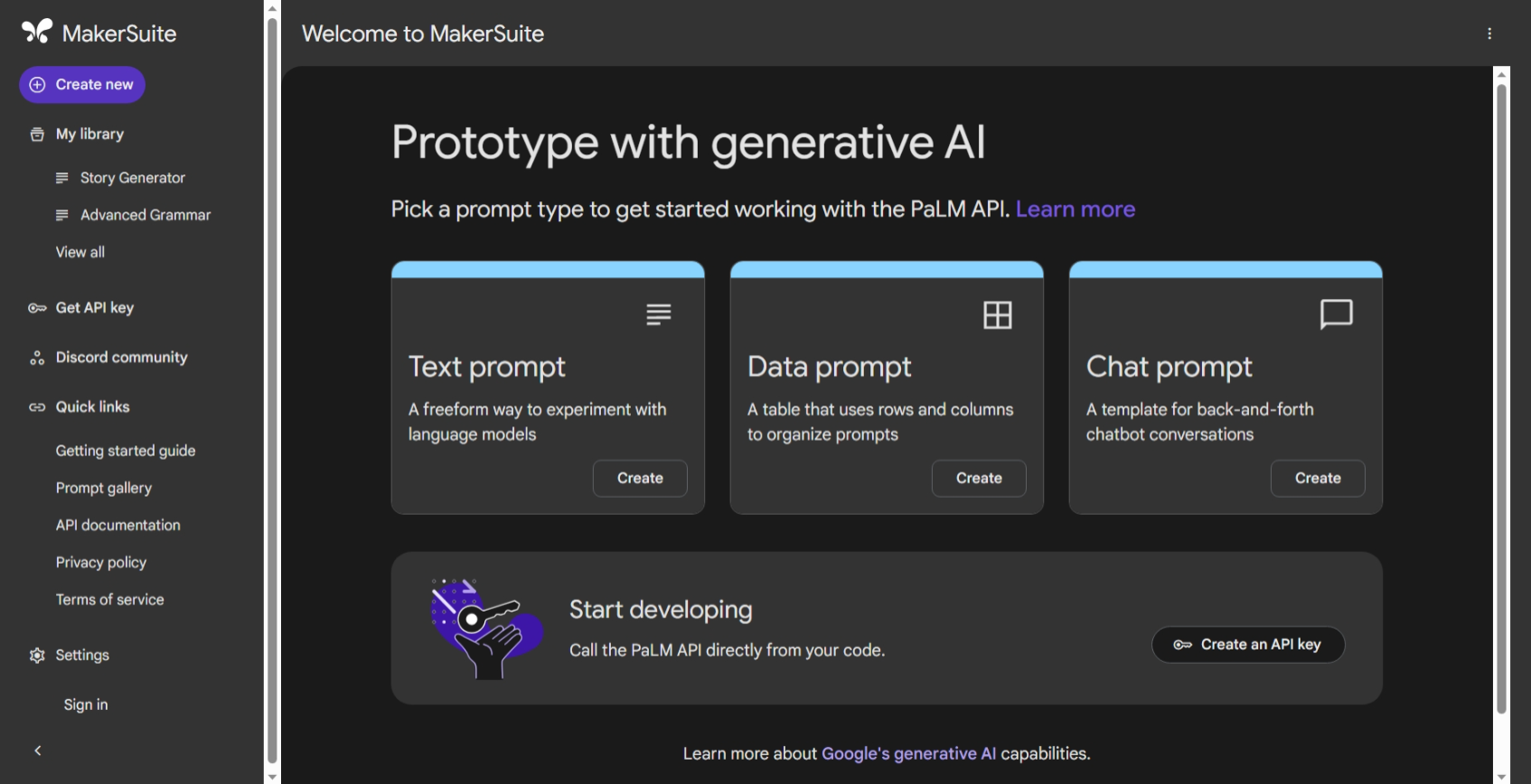This screenshot has height=784, width=1531.
Task: Create a new Data prompt
Action: coord(979,479)
